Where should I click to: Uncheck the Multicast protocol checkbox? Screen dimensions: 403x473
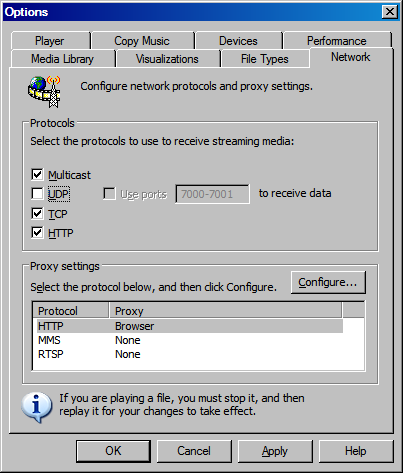[x=37, y=174]
